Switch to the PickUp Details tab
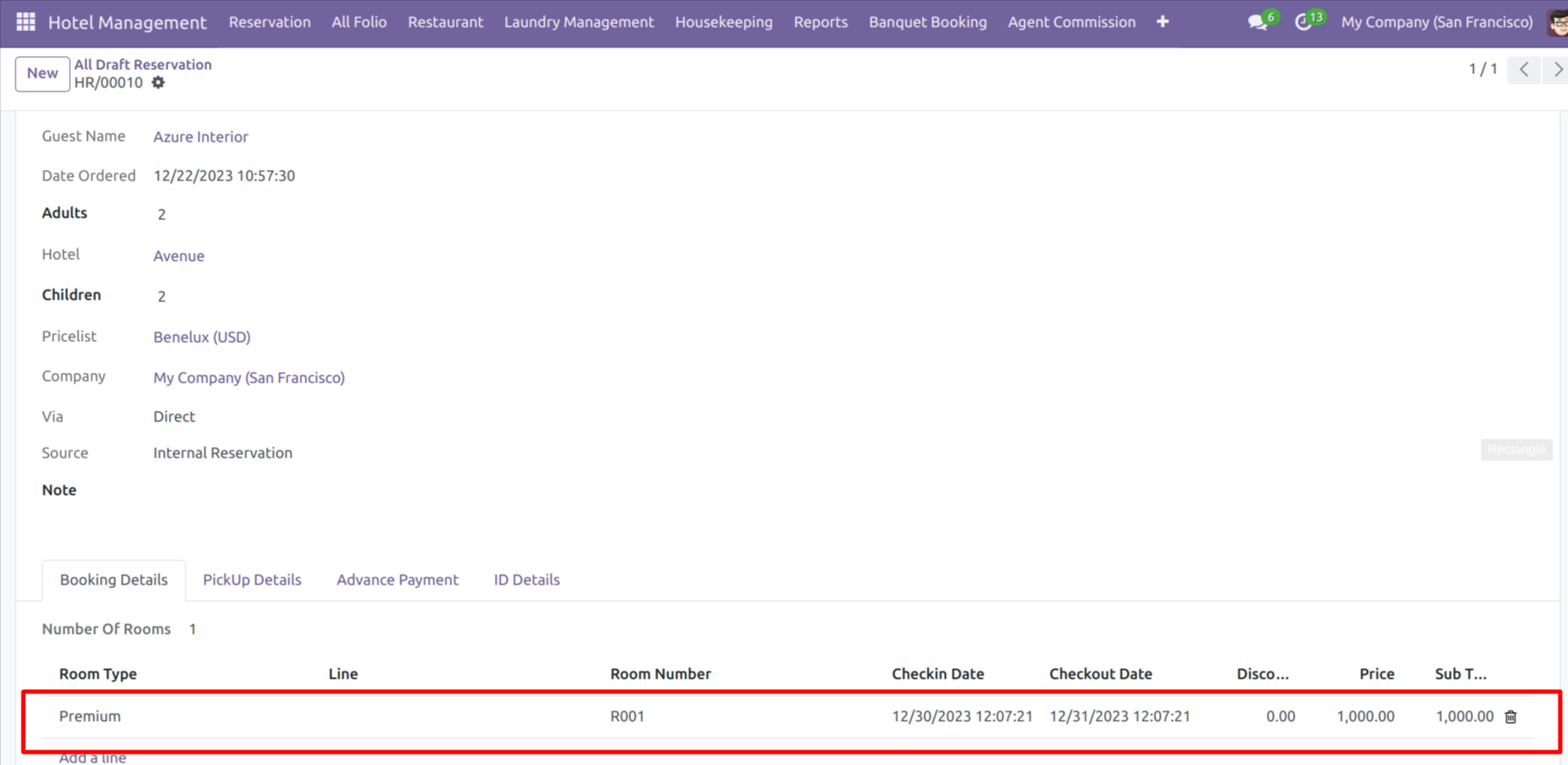 252,580
